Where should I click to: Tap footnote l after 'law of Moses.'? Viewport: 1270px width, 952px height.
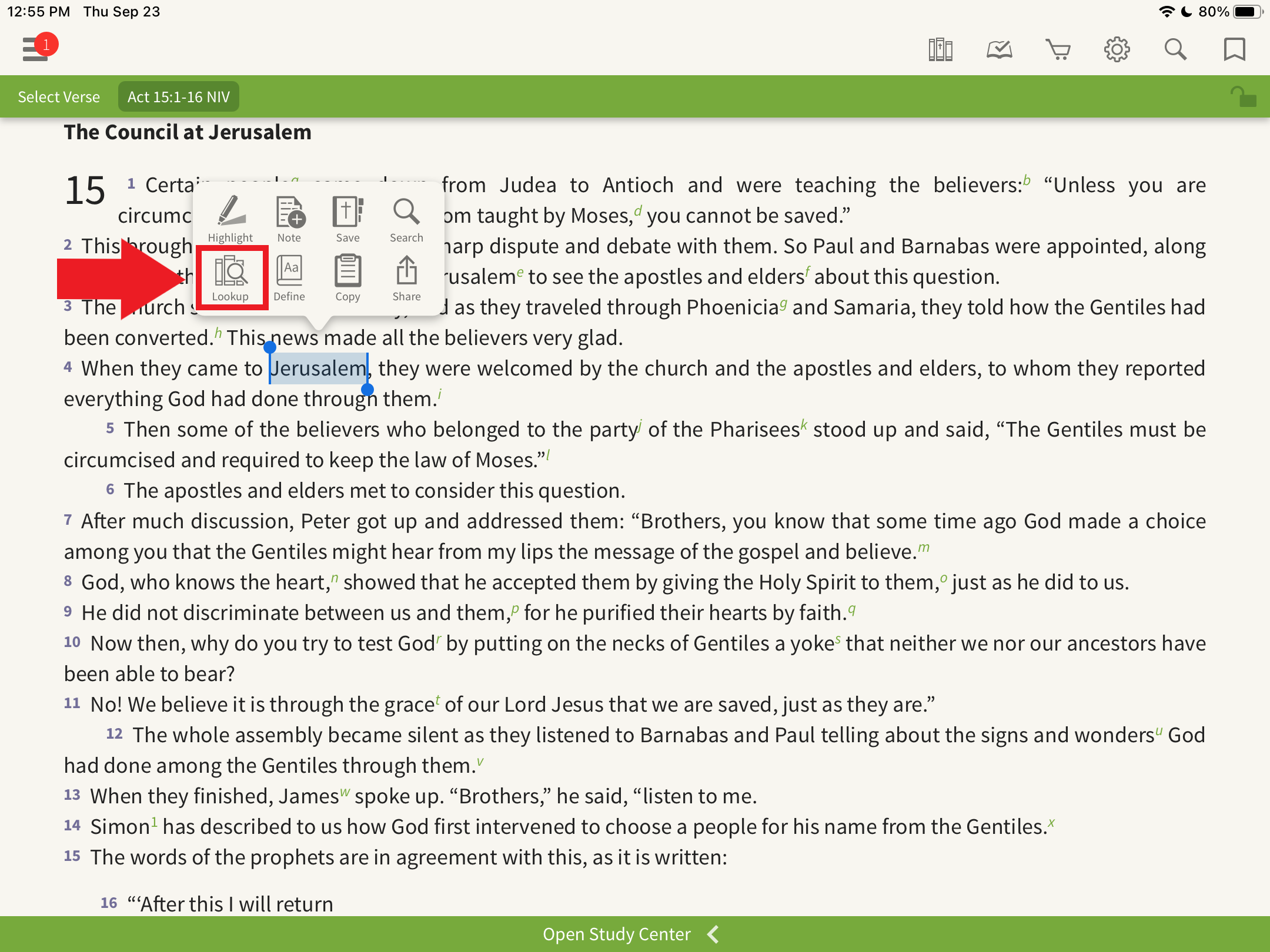pyautogui.click(x=548, y=455)
